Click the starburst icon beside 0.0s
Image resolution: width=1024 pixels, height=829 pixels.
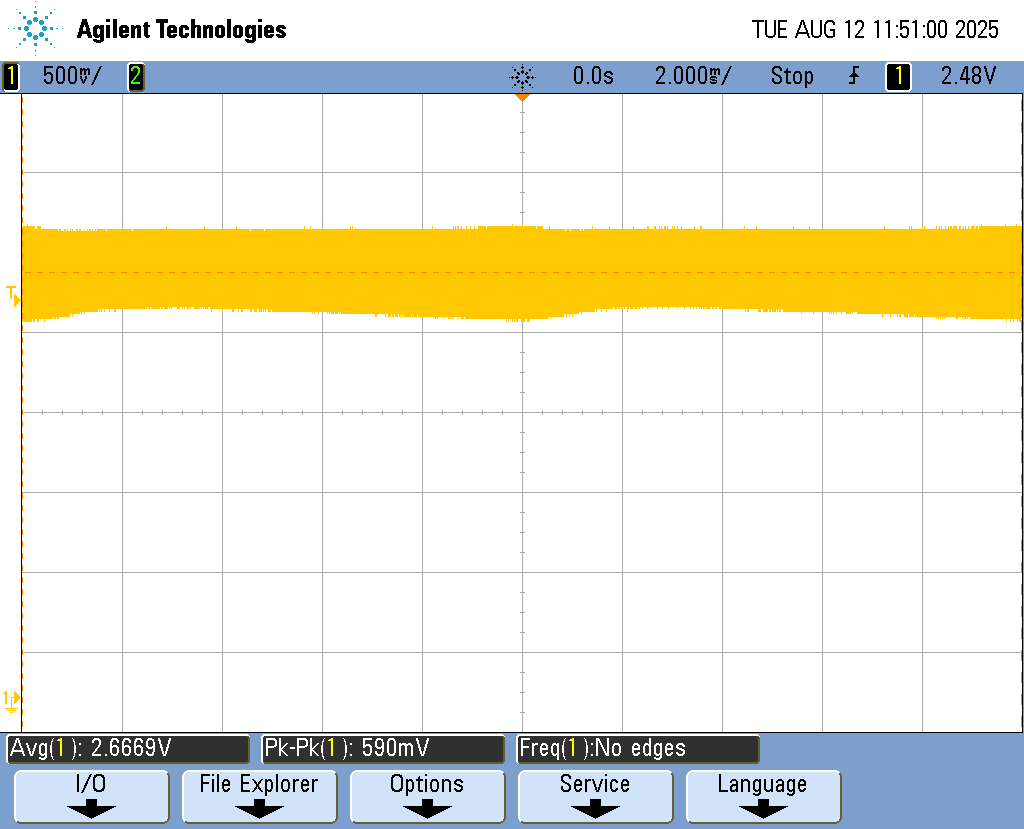(x=522, y=76)
